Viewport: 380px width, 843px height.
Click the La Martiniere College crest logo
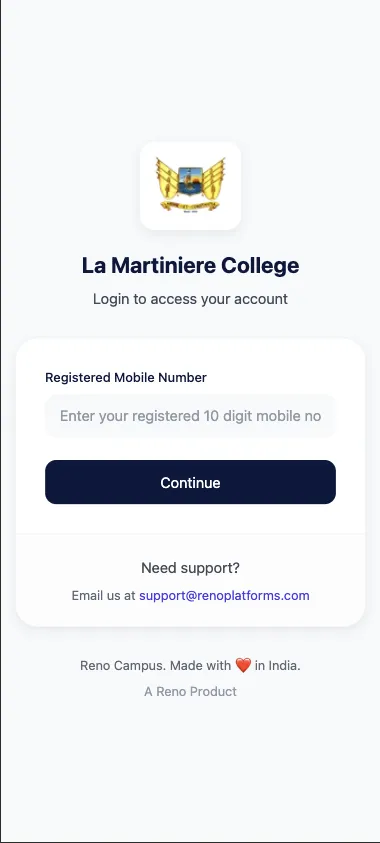[190, 184]
